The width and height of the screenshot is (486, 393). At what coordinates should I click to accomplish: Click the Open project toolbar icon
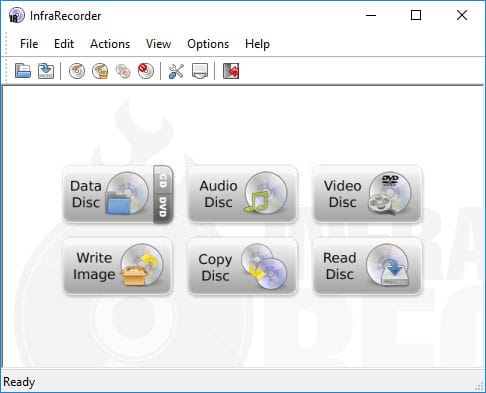click(23, 71)
